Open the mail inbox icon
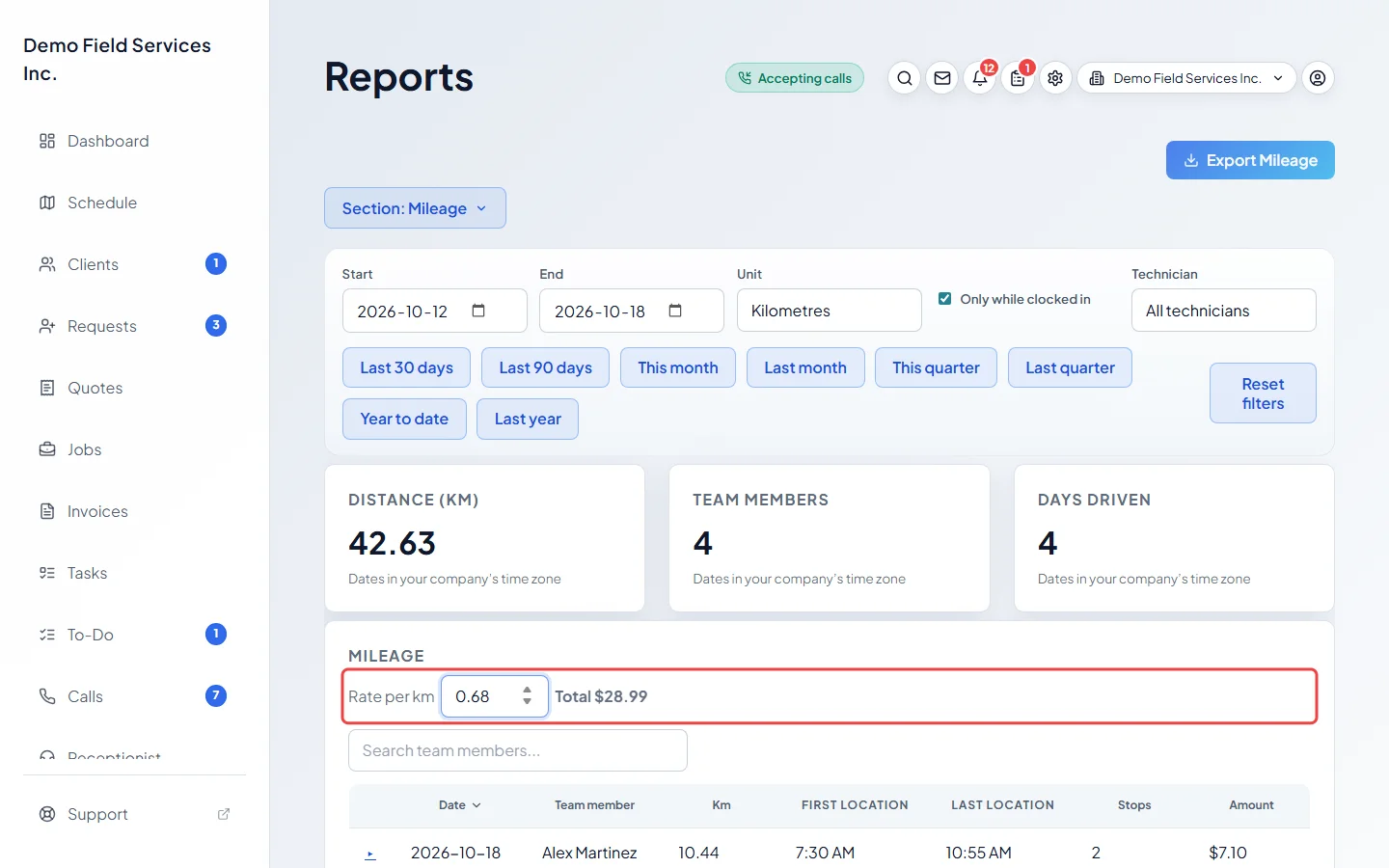This screenshot has width=1389, height=868. (942, 78)
